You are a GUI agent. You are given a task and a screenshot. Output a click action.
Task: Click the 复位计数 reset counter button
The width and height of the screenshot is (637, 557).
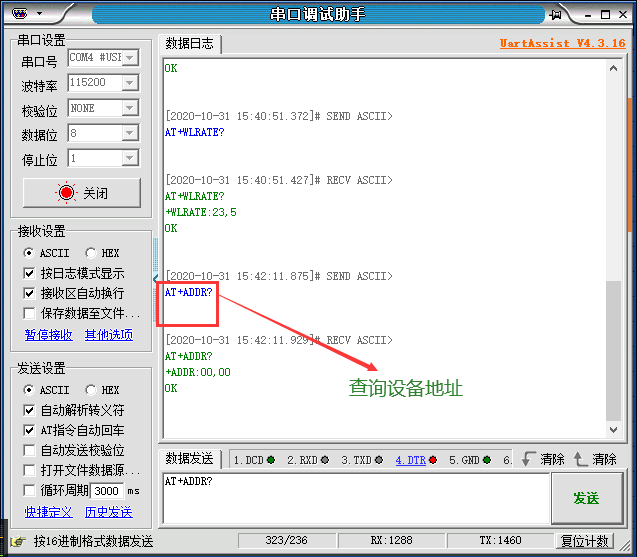coord(584,541)
